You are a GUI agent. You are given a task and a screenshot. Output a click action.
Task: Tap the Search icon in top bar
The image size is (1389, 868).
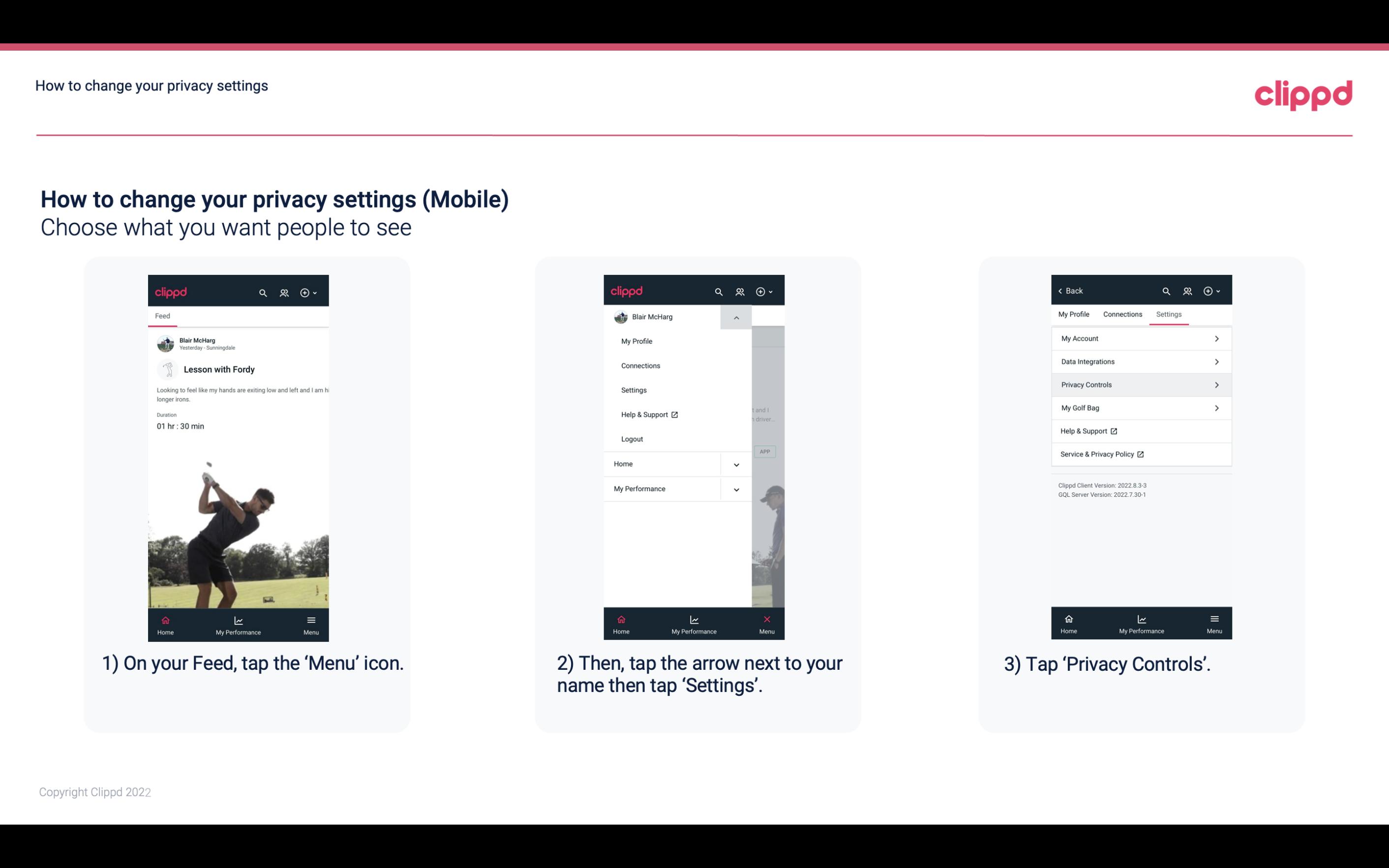[x=263, y=291]
